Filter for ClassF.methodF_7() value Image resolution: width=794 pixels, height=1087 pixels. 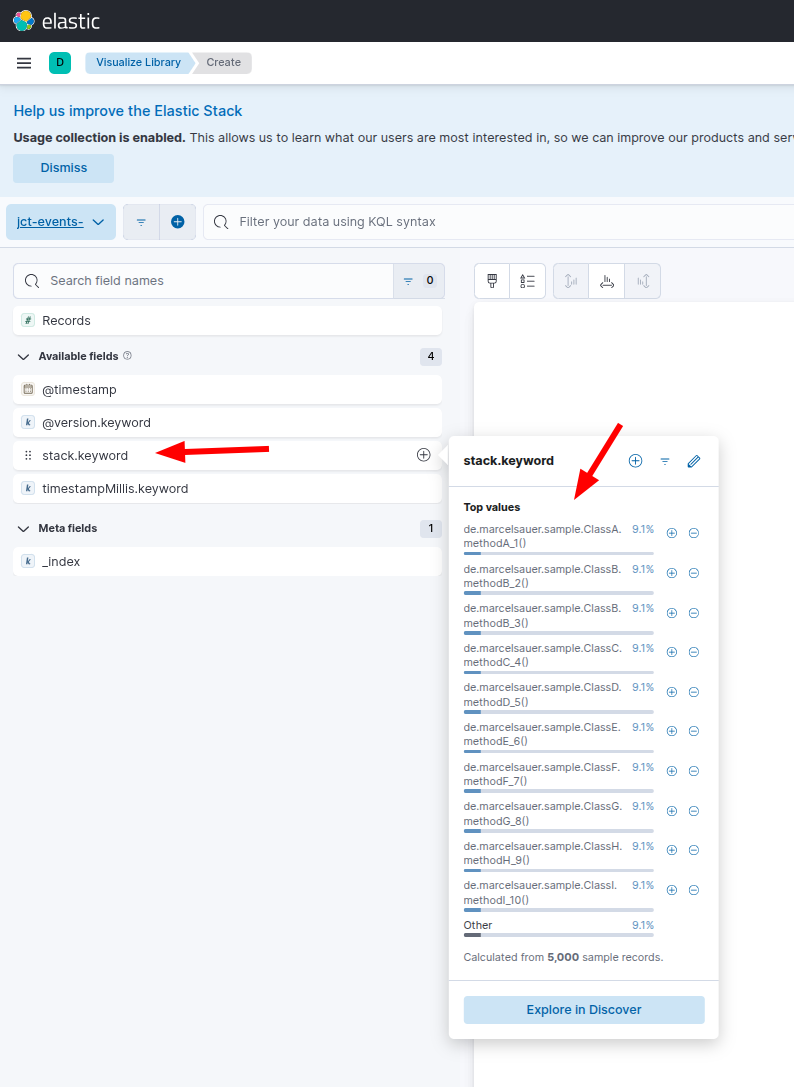point(672,771)
